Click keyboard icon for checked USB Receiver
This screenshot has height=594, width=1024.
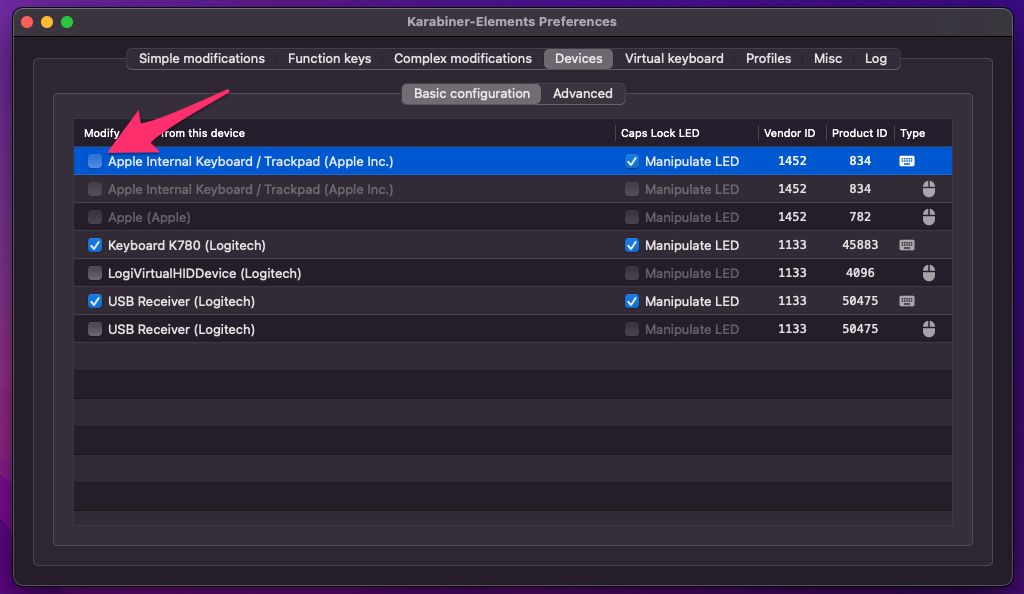coord(906,301)
